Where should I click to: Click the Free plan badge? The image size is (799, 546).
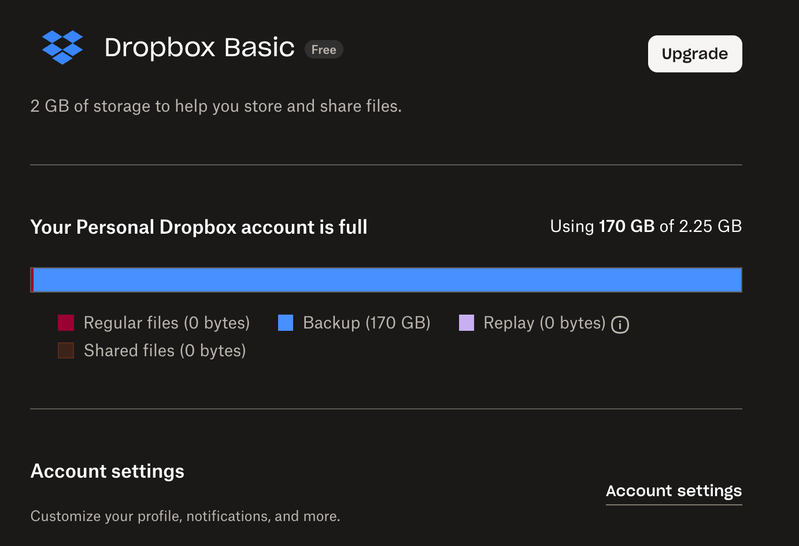point(323,49)
